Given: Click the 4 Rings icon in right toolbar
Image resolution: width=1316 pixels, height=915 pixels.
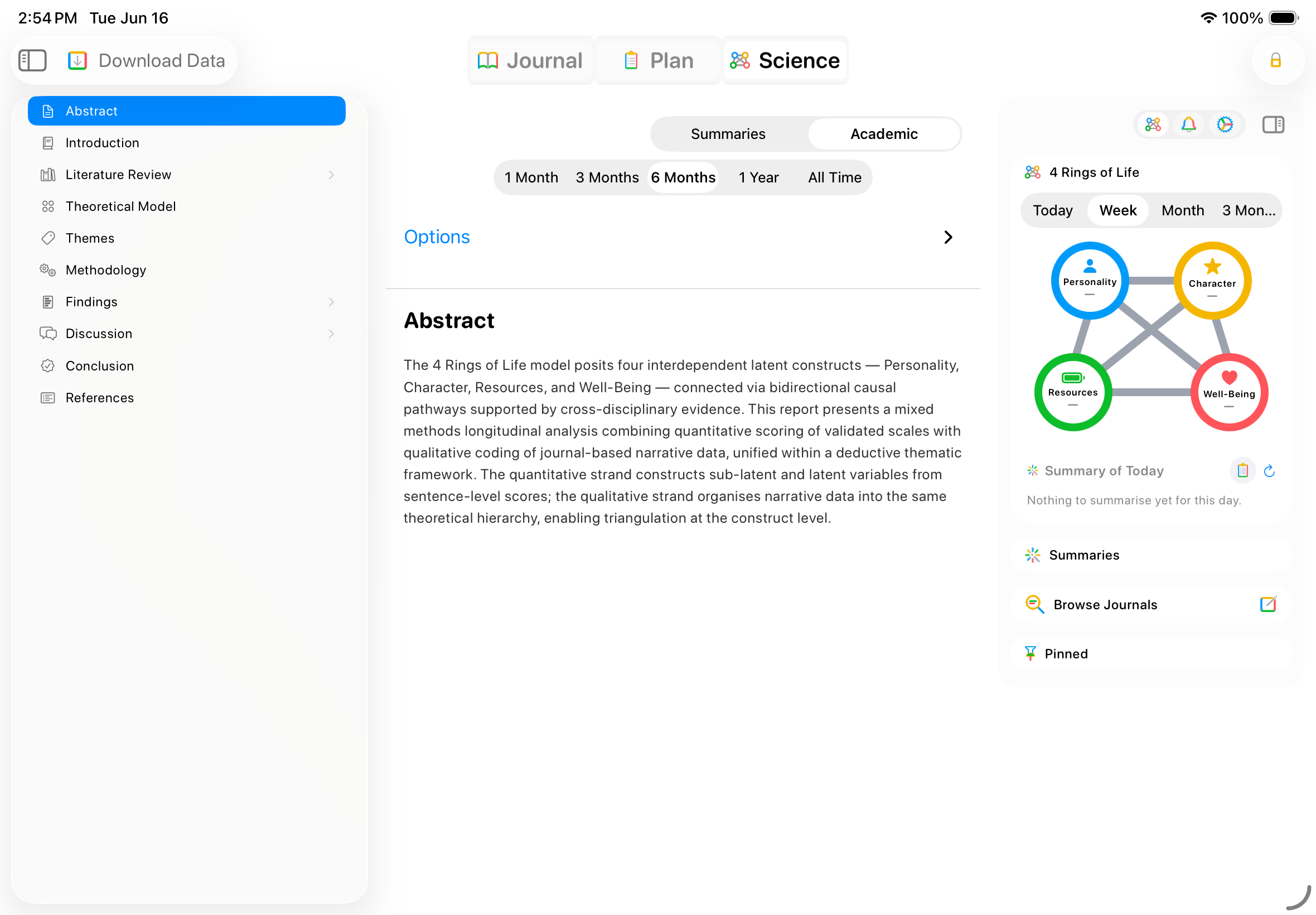Looking at the screenshot, I should pos(1153,124).
